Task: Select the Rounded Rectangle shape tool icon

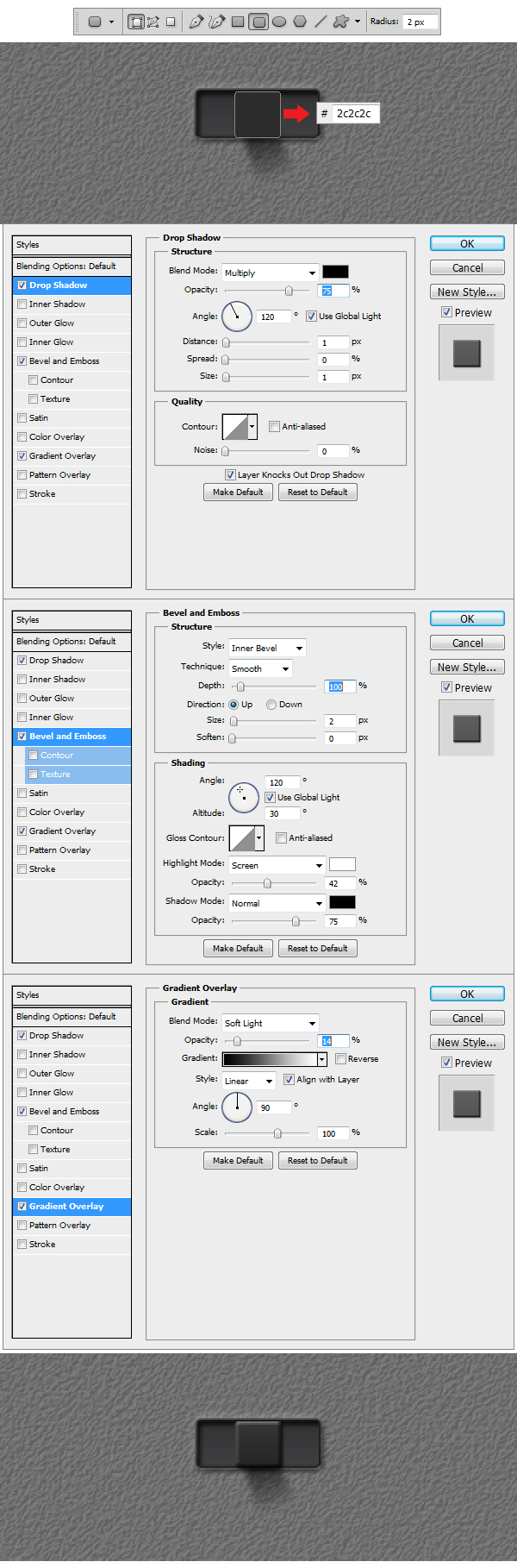Action: point(258,22)
